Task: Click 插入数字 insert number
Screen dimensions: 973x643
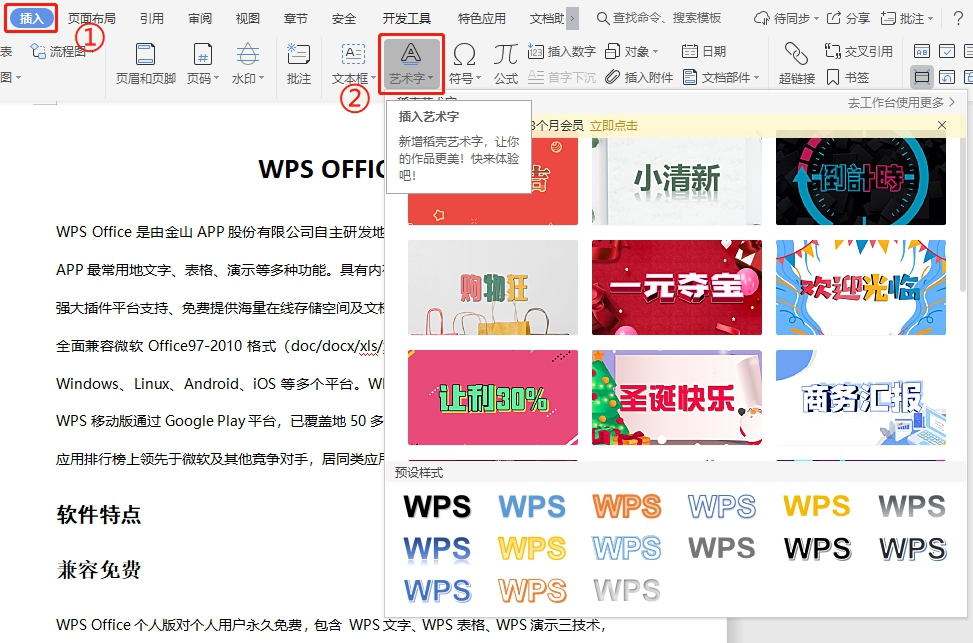Action: (562, 52)
